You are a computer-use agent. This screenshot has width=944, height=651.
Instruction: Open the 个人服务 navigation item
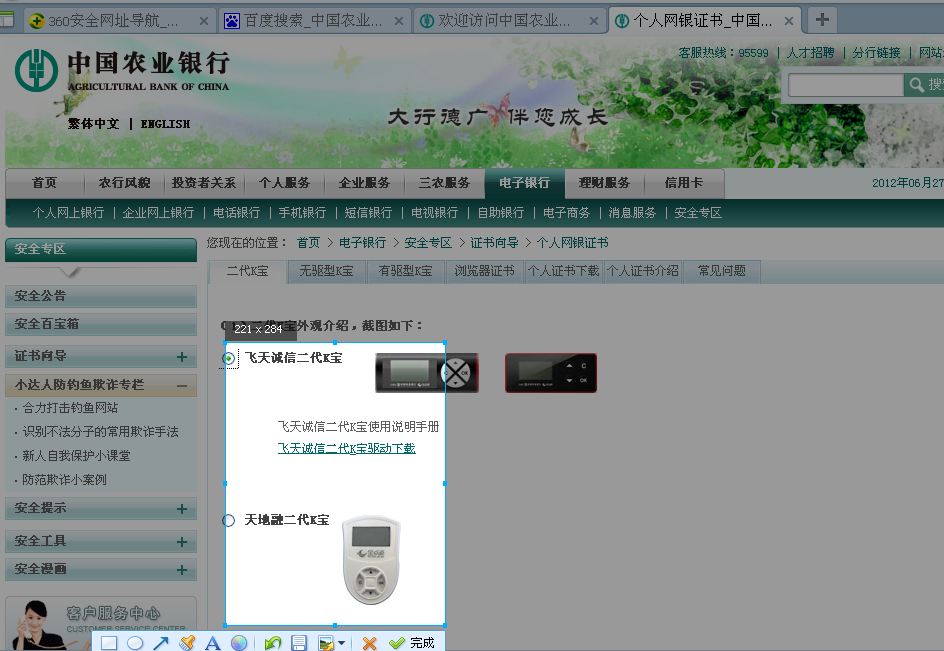pos(284,183)
